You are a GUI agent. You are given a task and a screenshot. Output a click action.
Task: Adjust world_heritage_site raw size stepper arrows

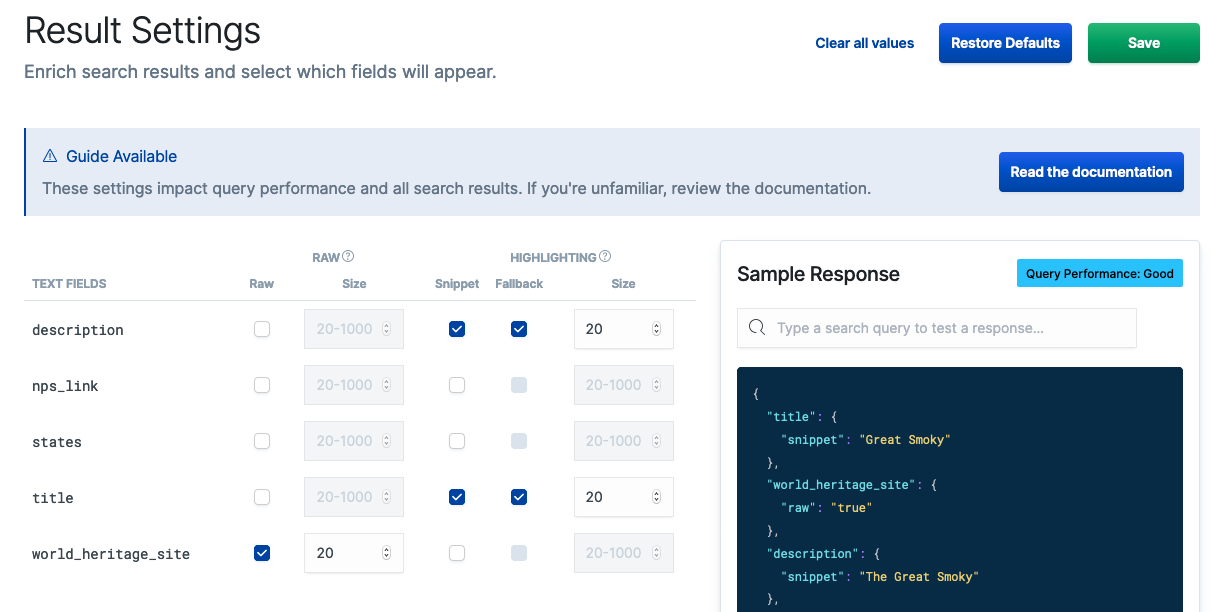pyautogui.click(x=386, y=553)
